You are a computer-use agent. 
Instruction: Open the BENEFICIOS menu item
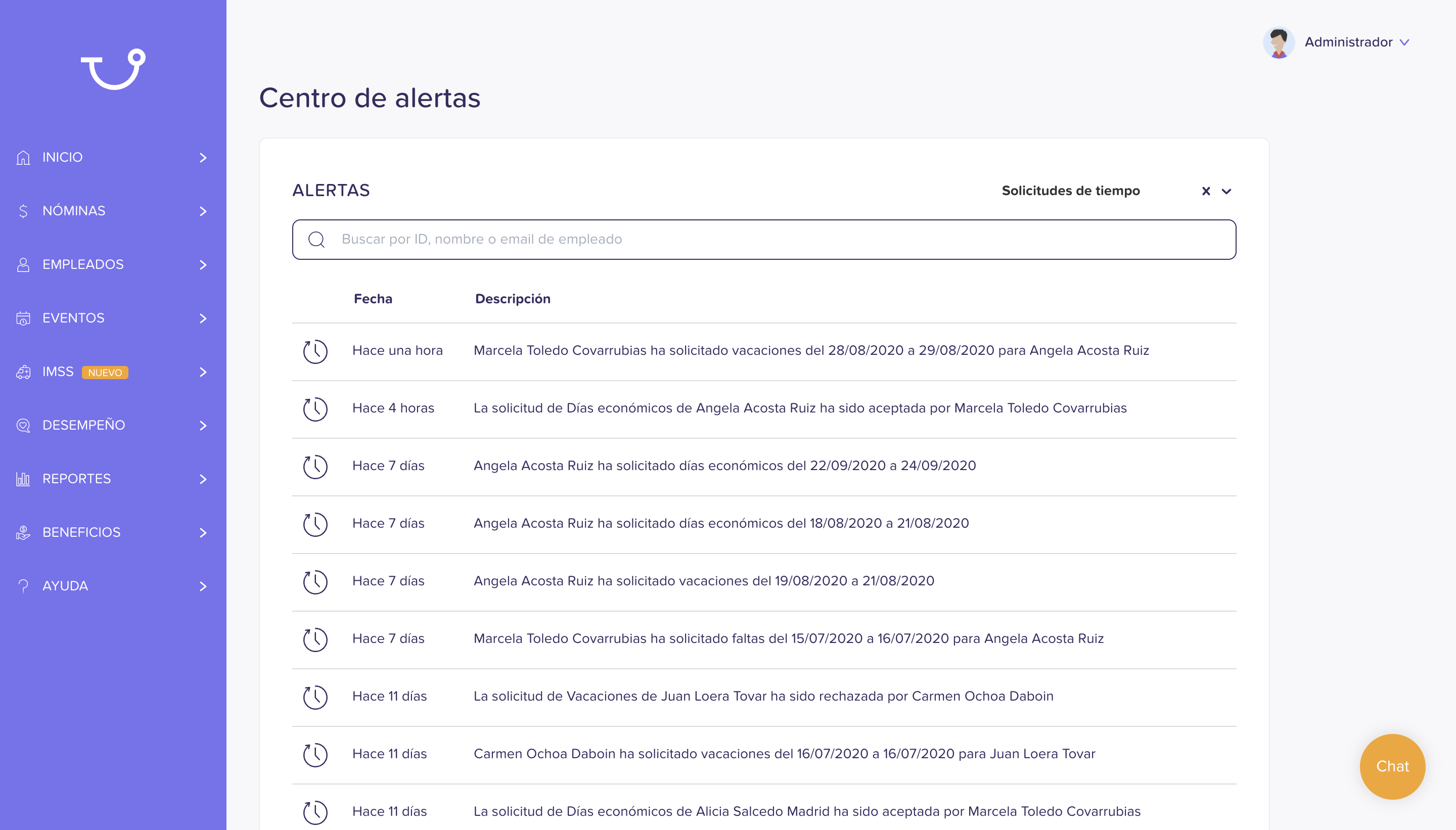[x=81, y=532]
